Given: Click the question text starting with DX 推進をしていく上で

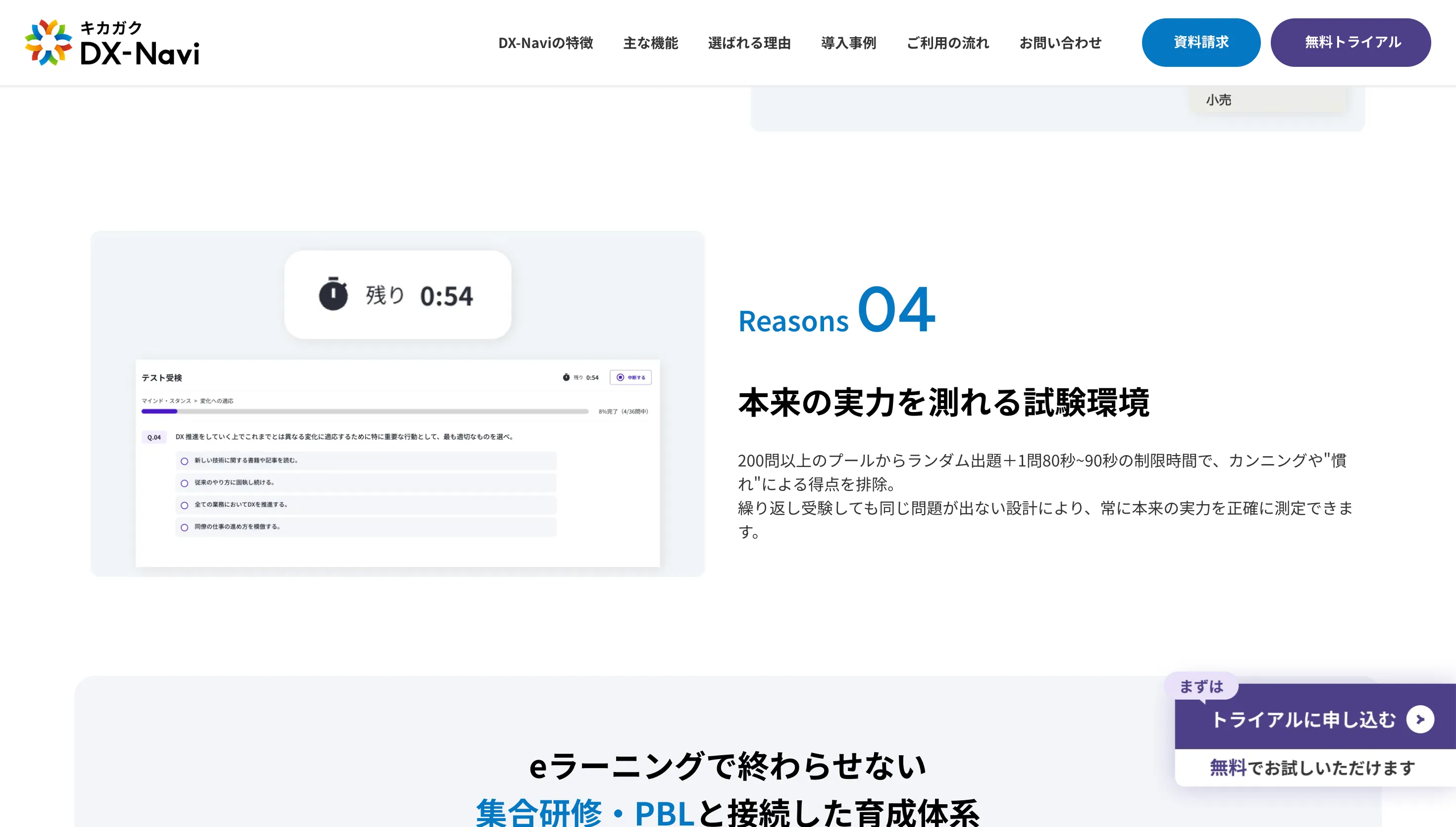Looking at the screenshot, I should point(344,437).
